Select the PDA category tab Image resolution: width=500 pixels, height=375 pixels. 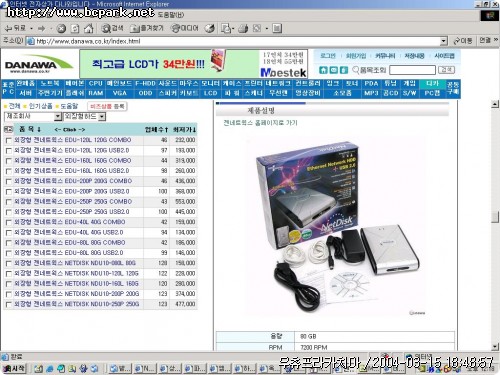[371, 83]
